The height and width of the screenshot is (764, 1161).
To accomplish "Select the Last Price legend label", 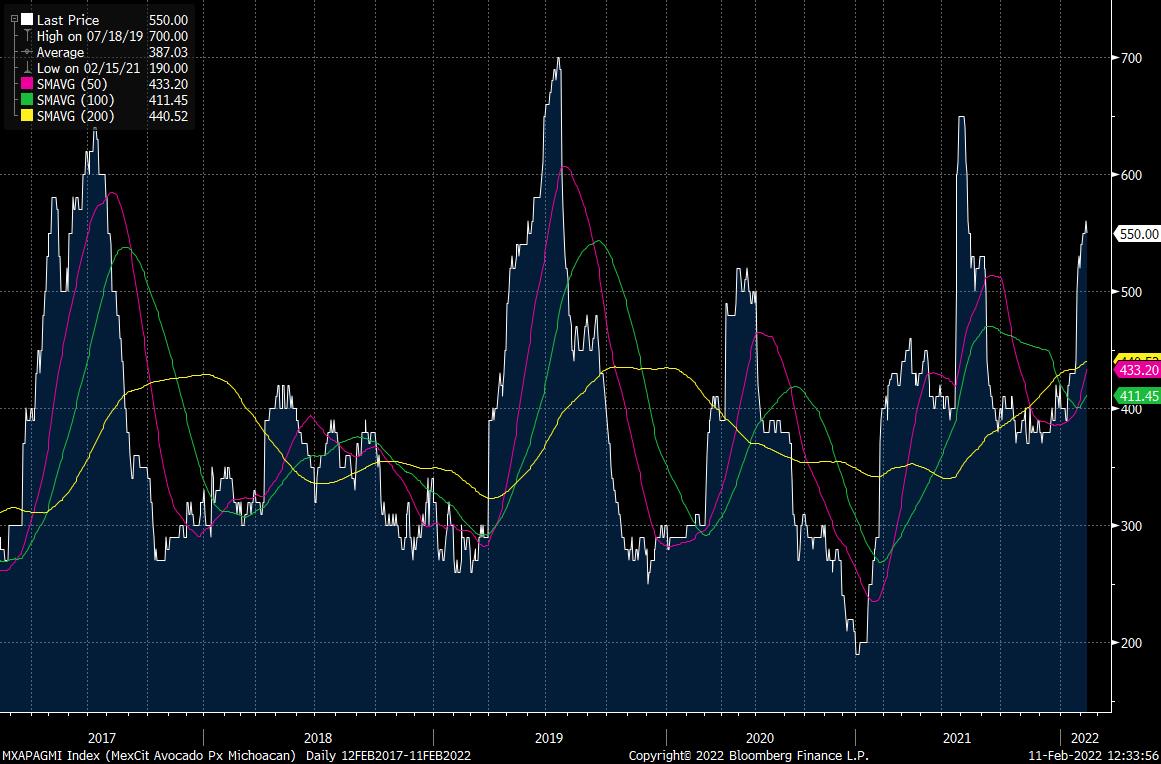I will click(68, 20).
